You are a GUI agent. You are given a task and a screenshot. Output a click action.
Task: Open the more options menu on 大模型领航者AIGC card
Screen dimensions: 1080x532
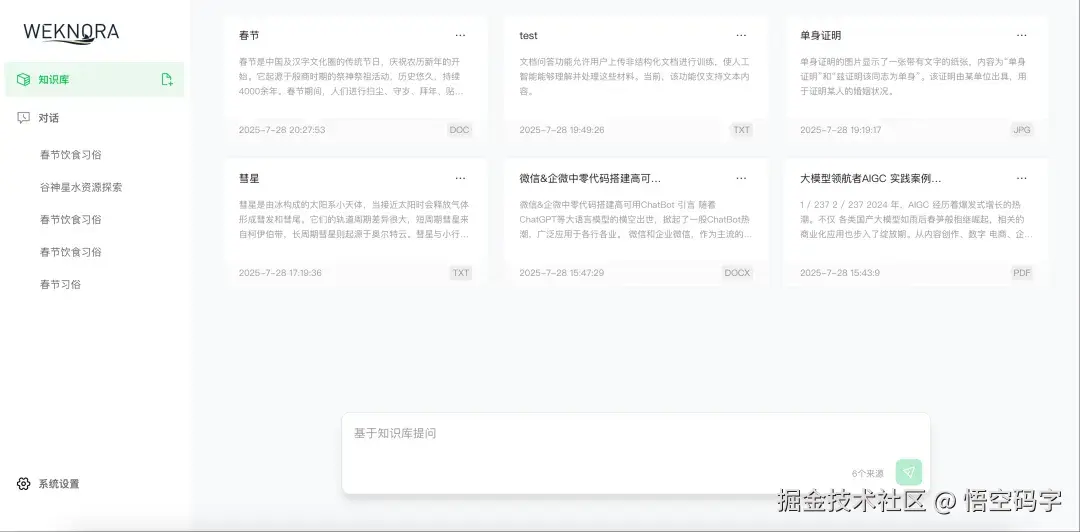(1021, 178)
